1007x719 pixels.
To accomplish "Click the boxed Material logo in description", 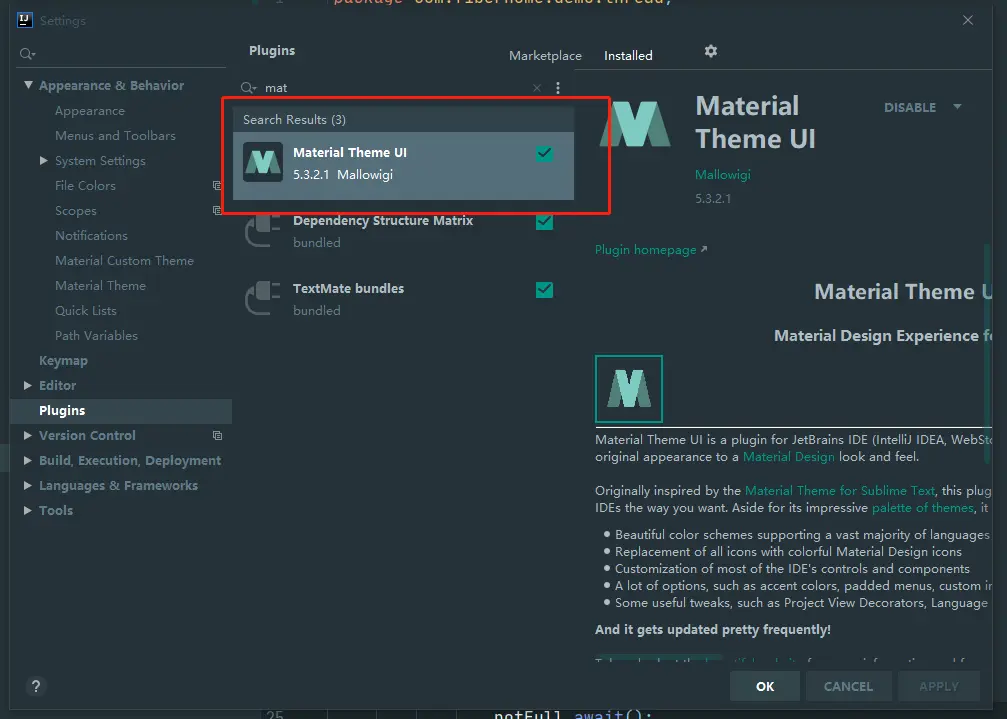I will tap(629, 389).
